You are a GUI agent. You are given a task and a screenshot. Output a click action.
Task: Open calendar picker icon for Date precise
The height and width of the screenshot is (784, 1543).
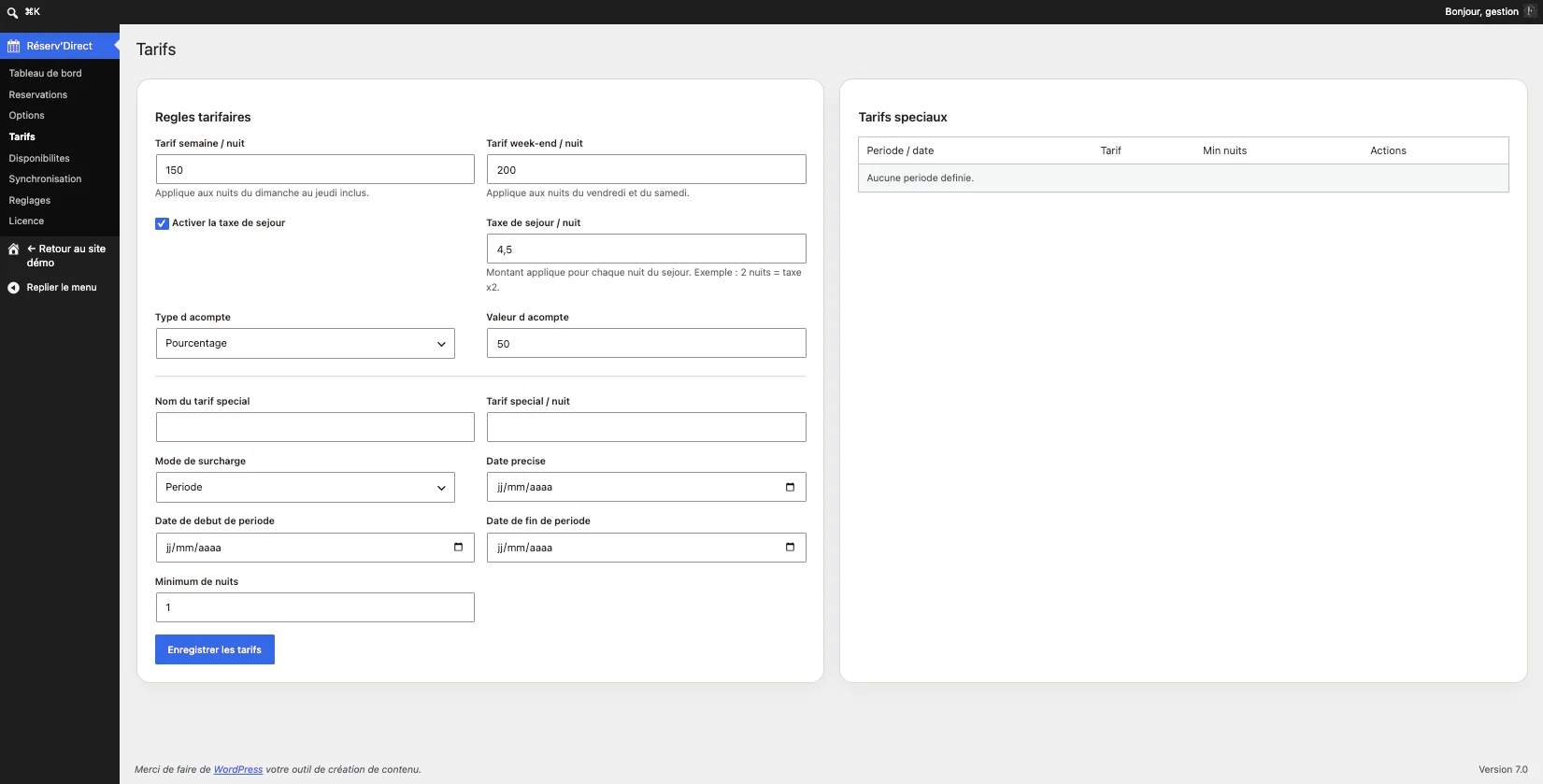pos(790,487)
